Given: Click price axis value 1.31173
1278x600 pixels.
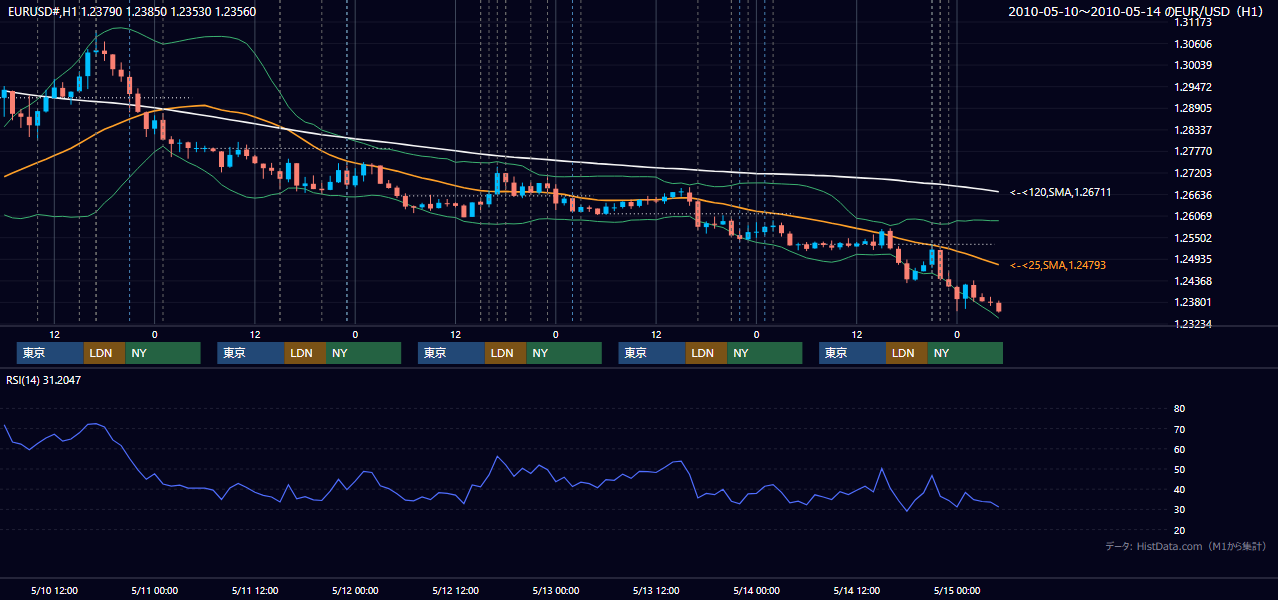Looking at the screenshot, I should (x=1194, y=22).
